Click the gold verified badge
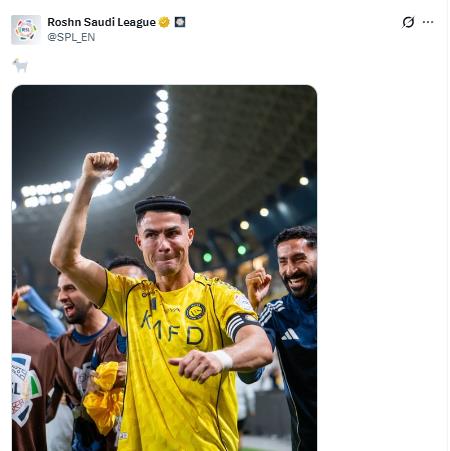The height and width of the screenshot is (451, 450). coord(164,22)
